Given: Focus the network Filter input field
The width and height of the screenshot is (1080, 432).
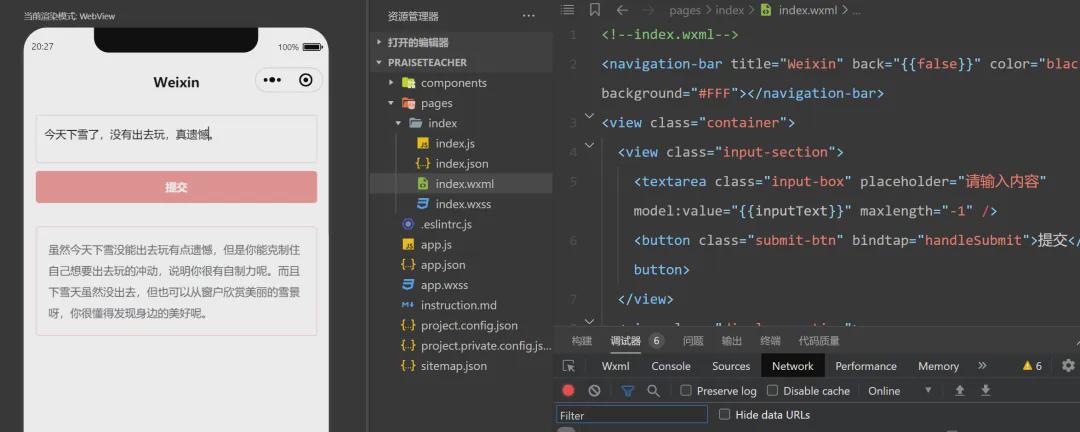Looking at the screenshot, I should pyautogui.click(x=632, y=415).
